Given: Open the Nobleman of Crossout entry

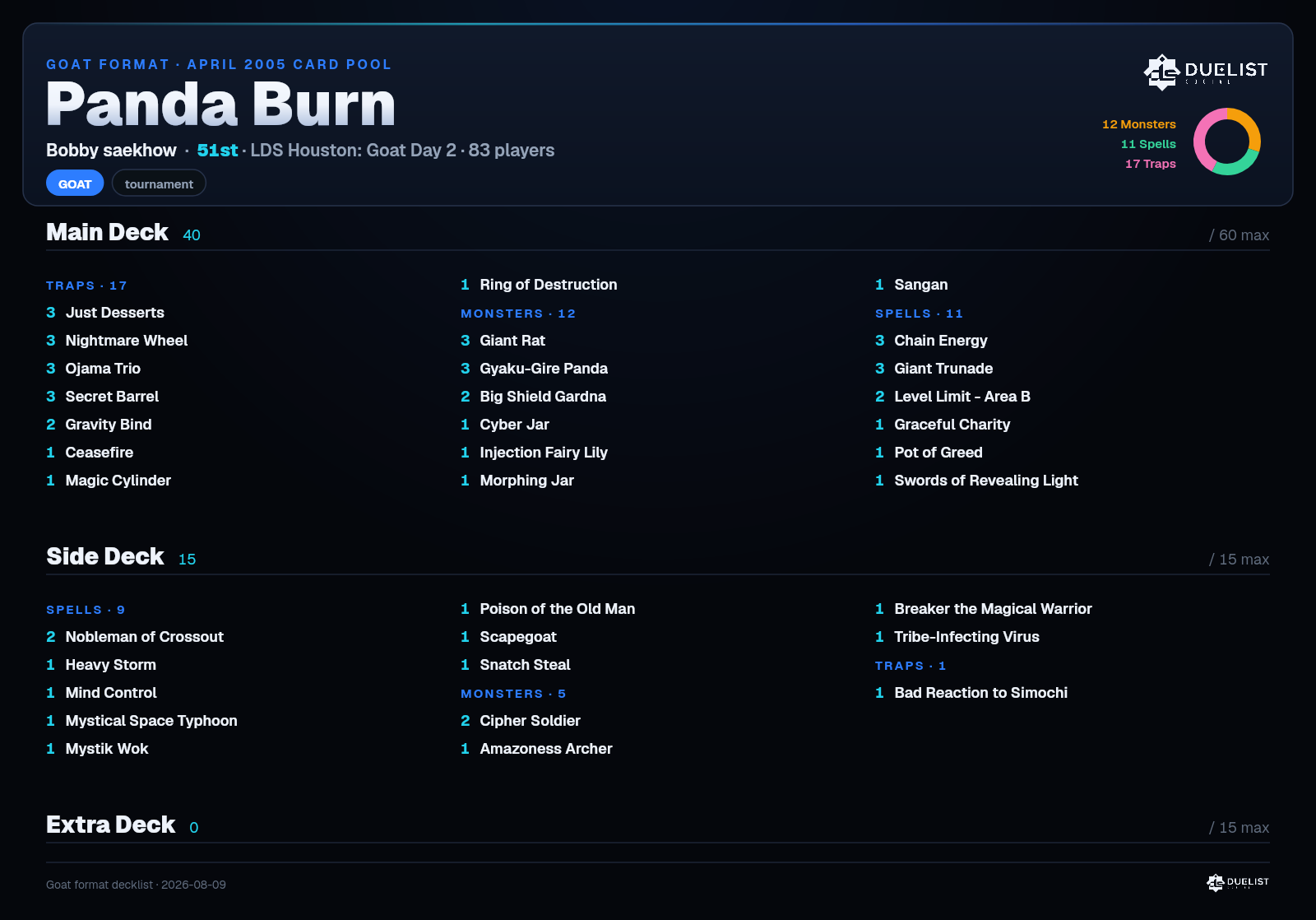Looking at the screenshot, I should coord(135,637).
